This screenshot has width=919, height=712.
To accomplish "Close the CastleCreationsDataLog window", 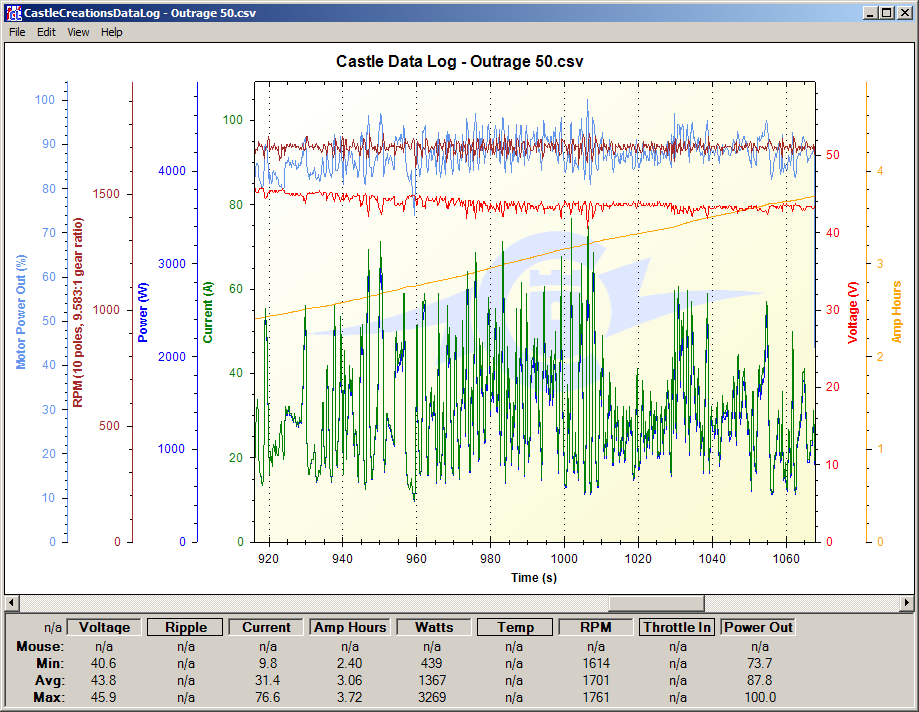I will point(904,13).
